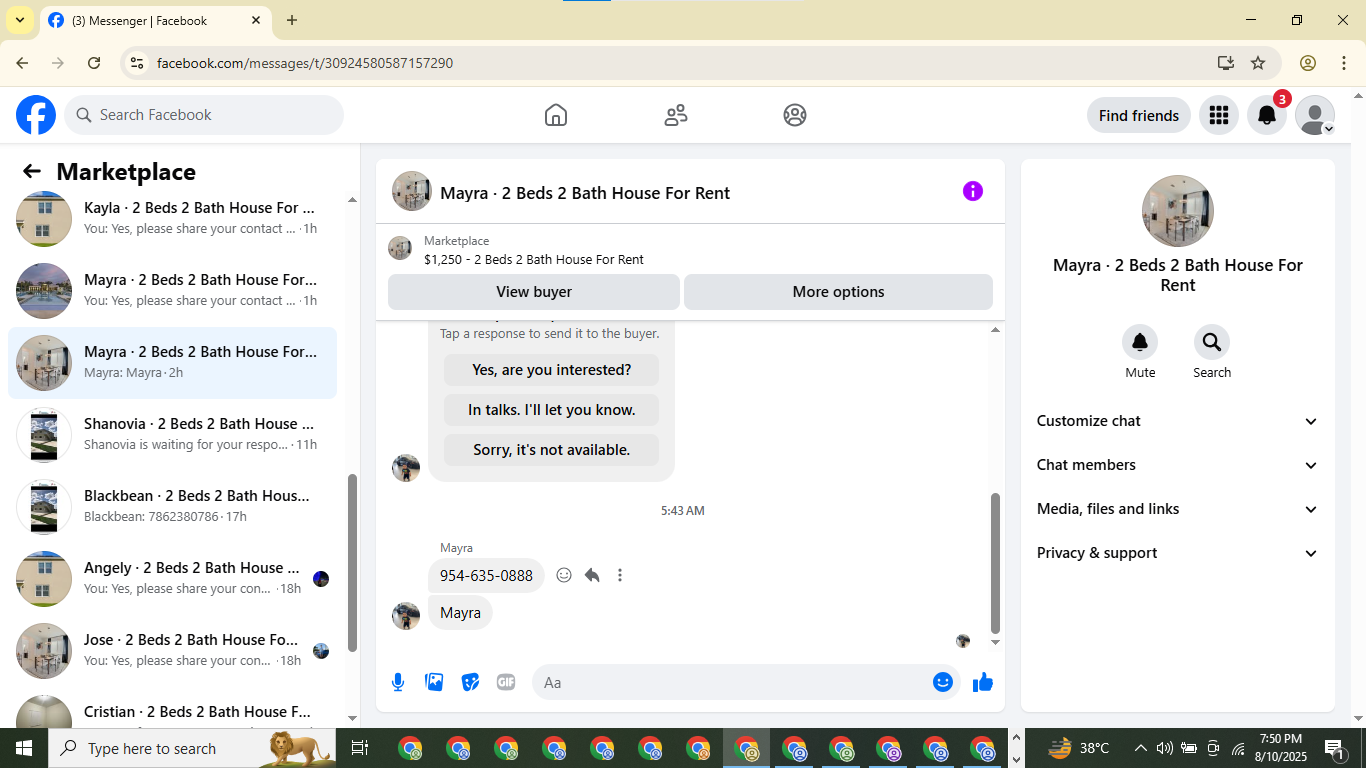1366x768 pixels.
Task: Expand Customize chat section
Action: coord(1178,421)
